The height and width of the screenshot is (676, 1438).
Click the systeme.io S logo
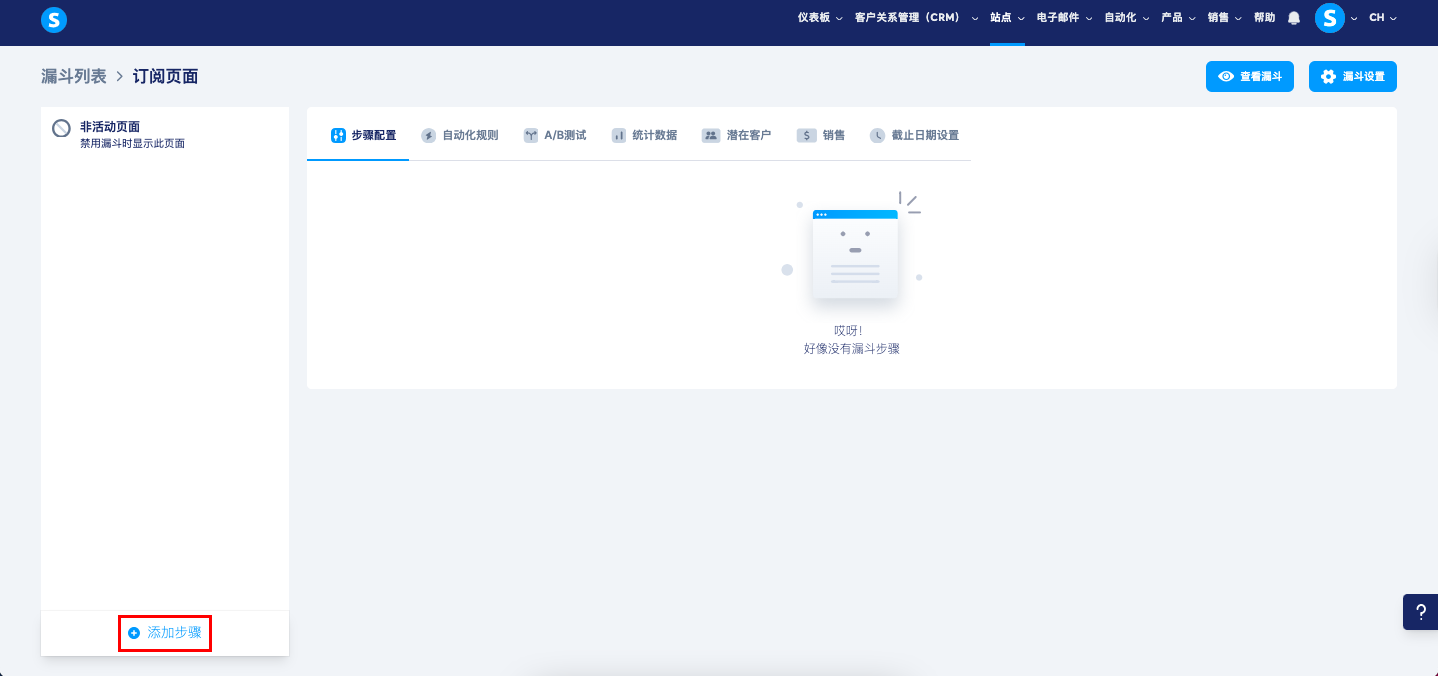pos(54,18)
